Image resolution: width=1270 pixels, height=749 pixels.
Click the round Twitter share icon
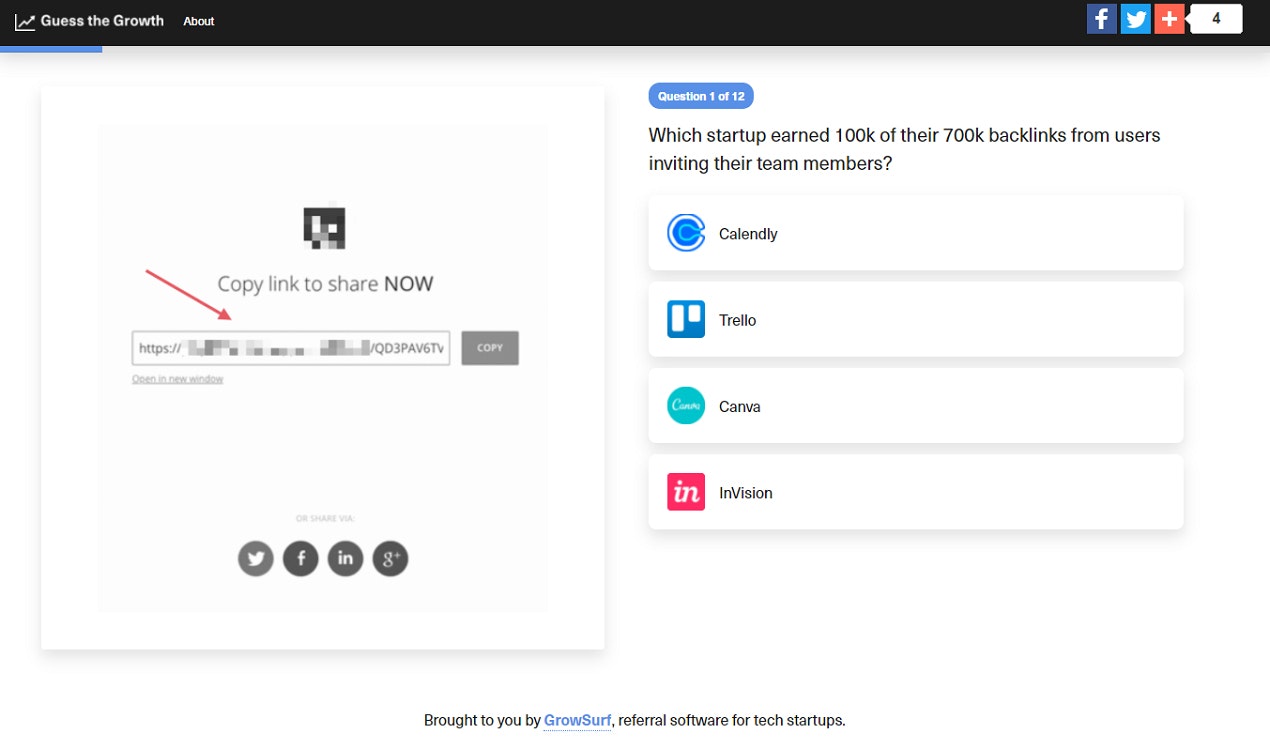(x=256, y=558)
